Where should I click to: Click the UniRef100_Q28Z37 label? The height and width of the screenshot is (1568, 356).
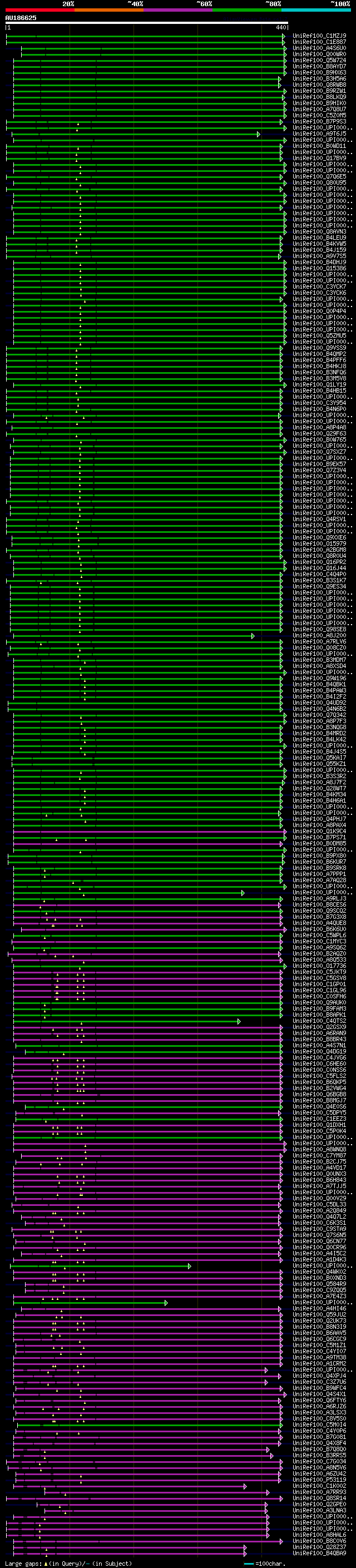coord(319,1547)
